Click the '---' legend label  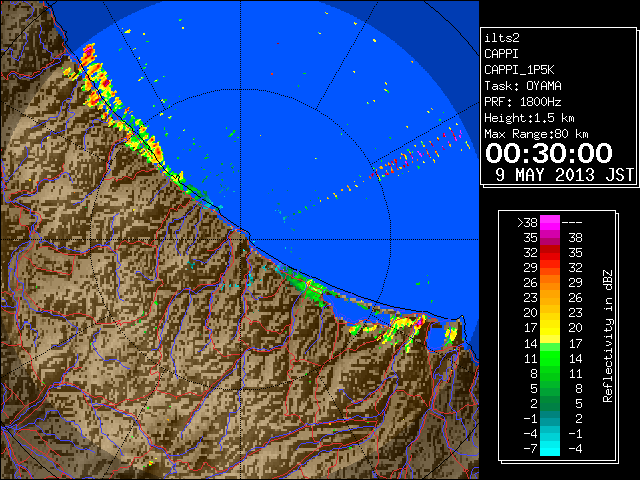tap(572, 222)
